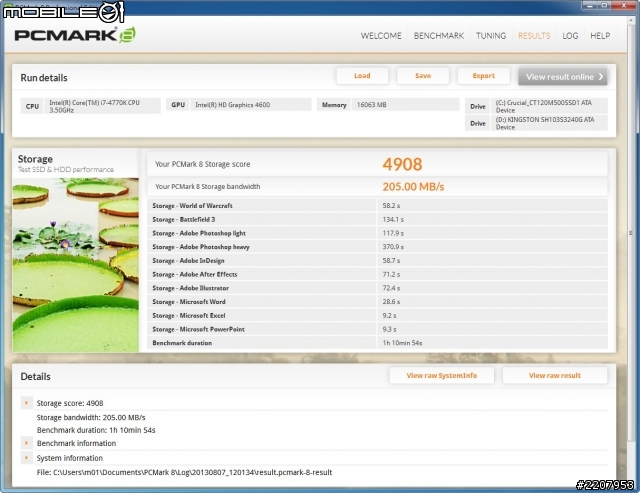Select the Storage - Battlefield 3 row
This screenshot has width=640, height=493.
377,220
